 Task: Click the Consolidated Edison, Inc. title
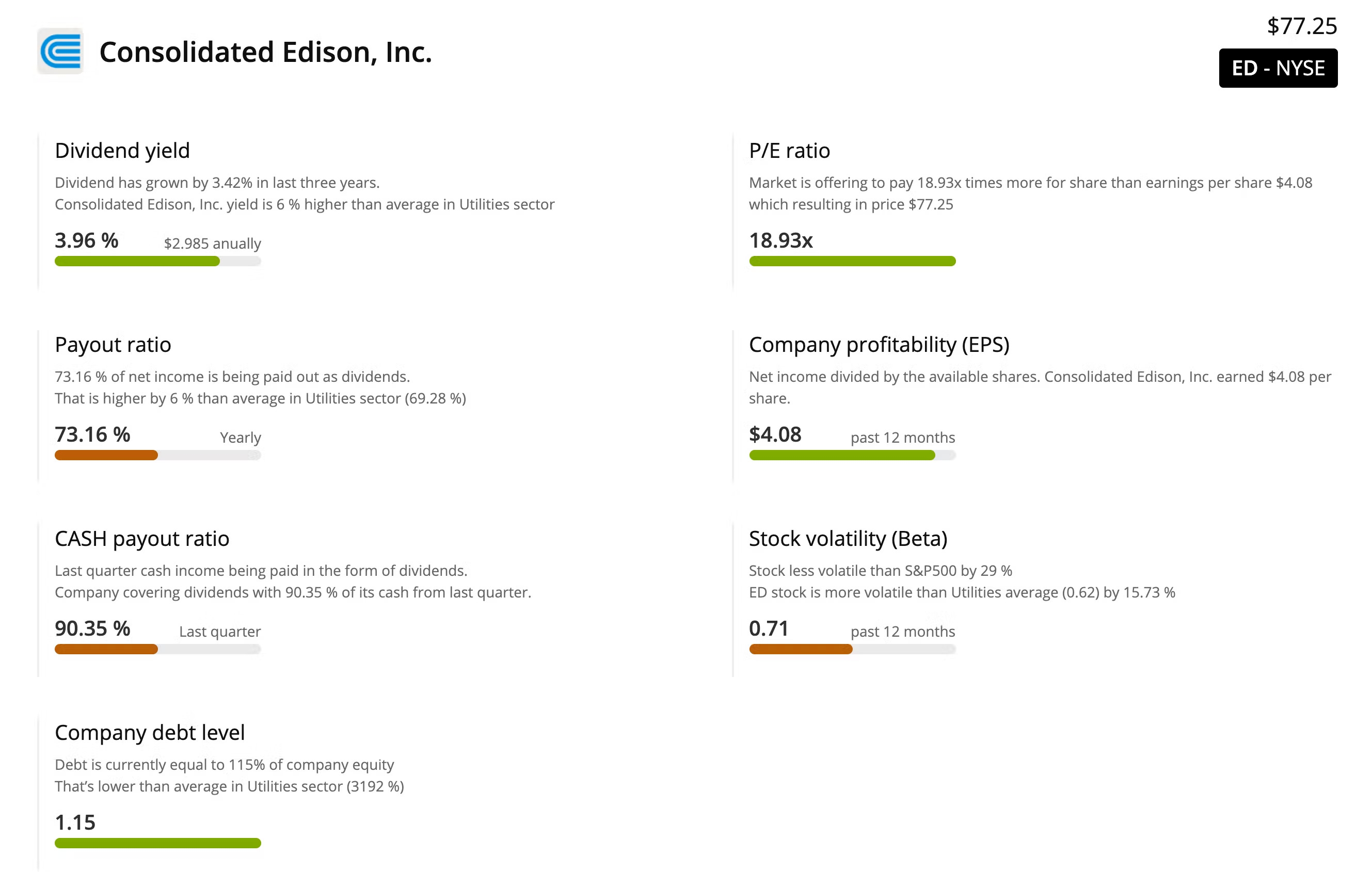point(265,53)
